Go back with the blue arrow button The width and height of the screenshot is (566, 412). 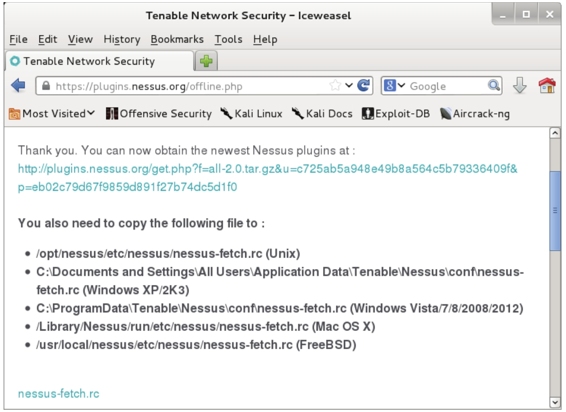(x=18, y=86)
